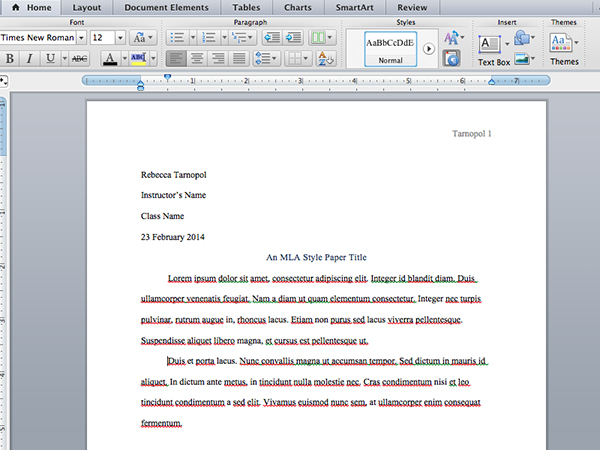
Task: Click the tab stop selector icon
Action: click(x=4, y=81)
